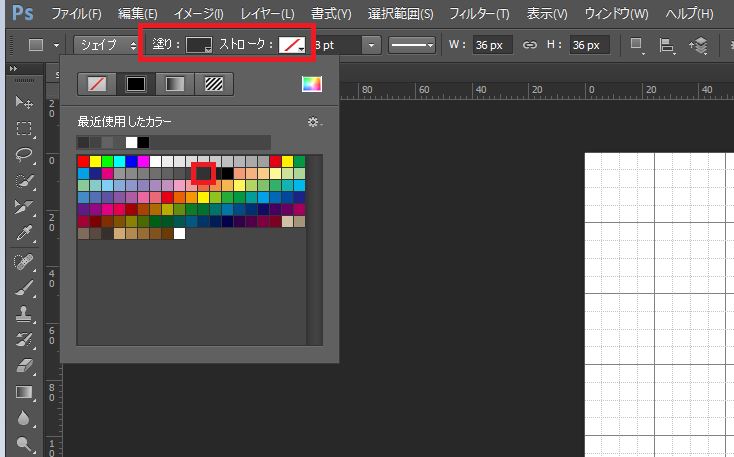
Task: Select the Lasso tool
Action: point(25,156)
